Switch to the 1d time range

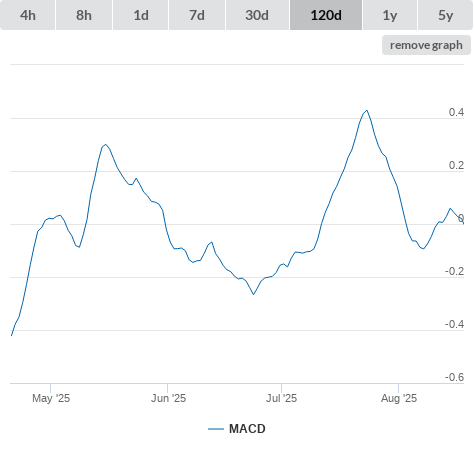tap(141, 15)
